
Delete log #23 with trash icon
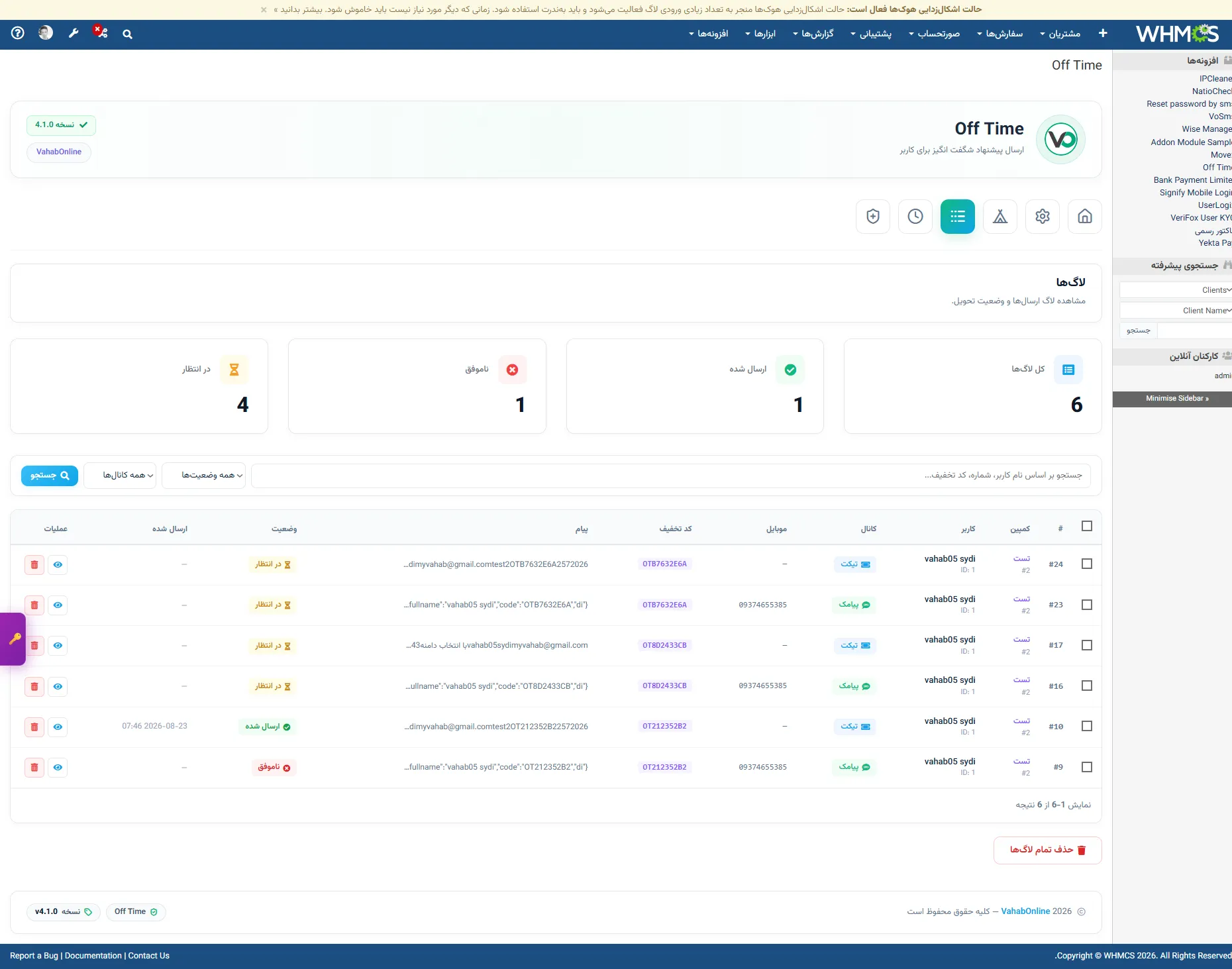point(34,605)
